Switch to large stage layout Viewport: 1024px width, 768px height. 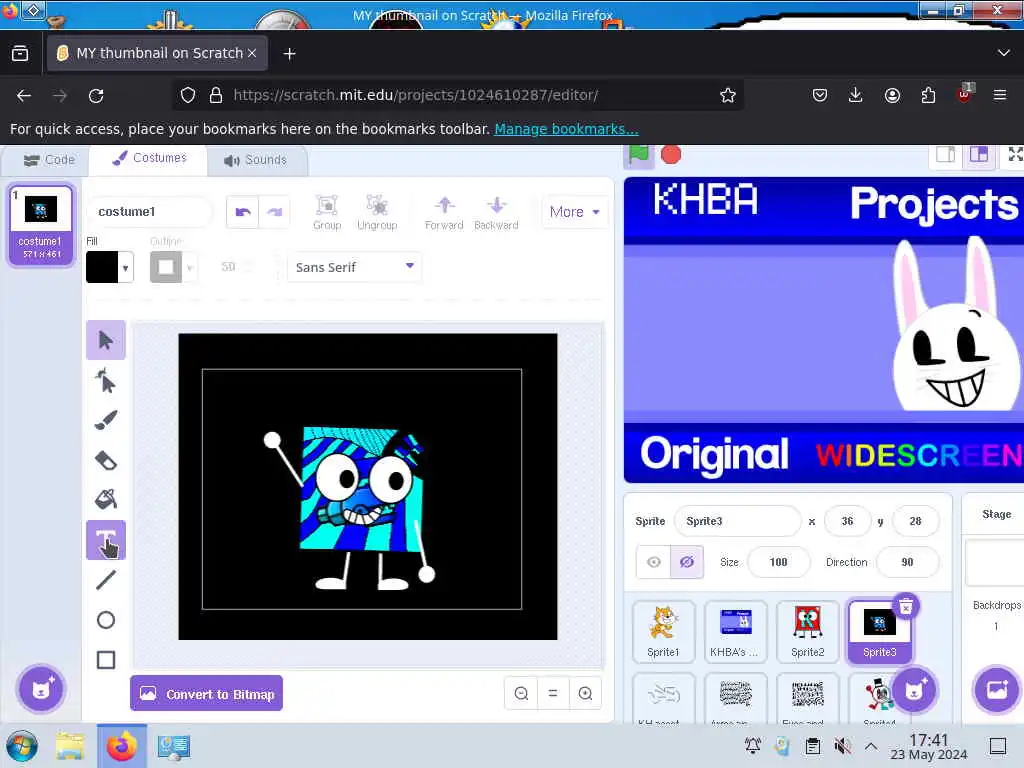coord(978,155)
